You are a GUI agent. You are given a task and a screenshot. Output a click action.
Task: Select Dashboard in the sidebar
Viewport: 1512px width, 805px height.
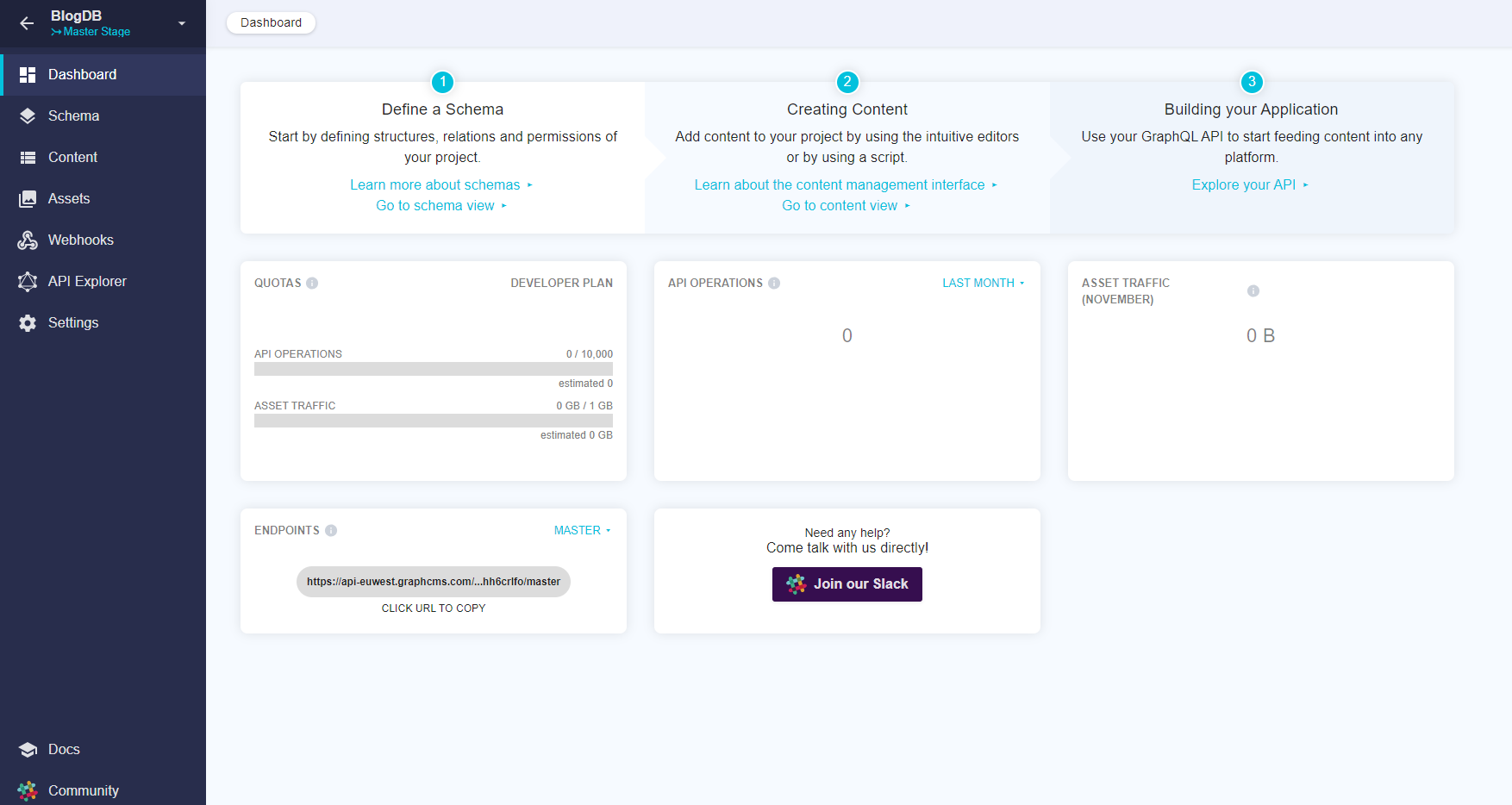point(82,74)
